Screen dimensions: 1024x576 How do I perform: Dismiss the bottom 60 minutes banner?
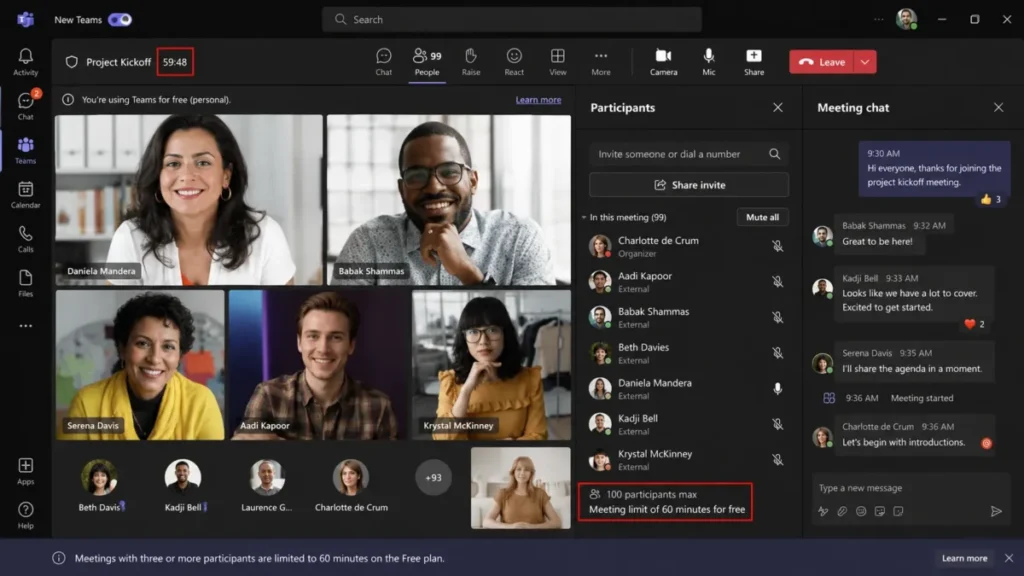[x=1009, y=558]
